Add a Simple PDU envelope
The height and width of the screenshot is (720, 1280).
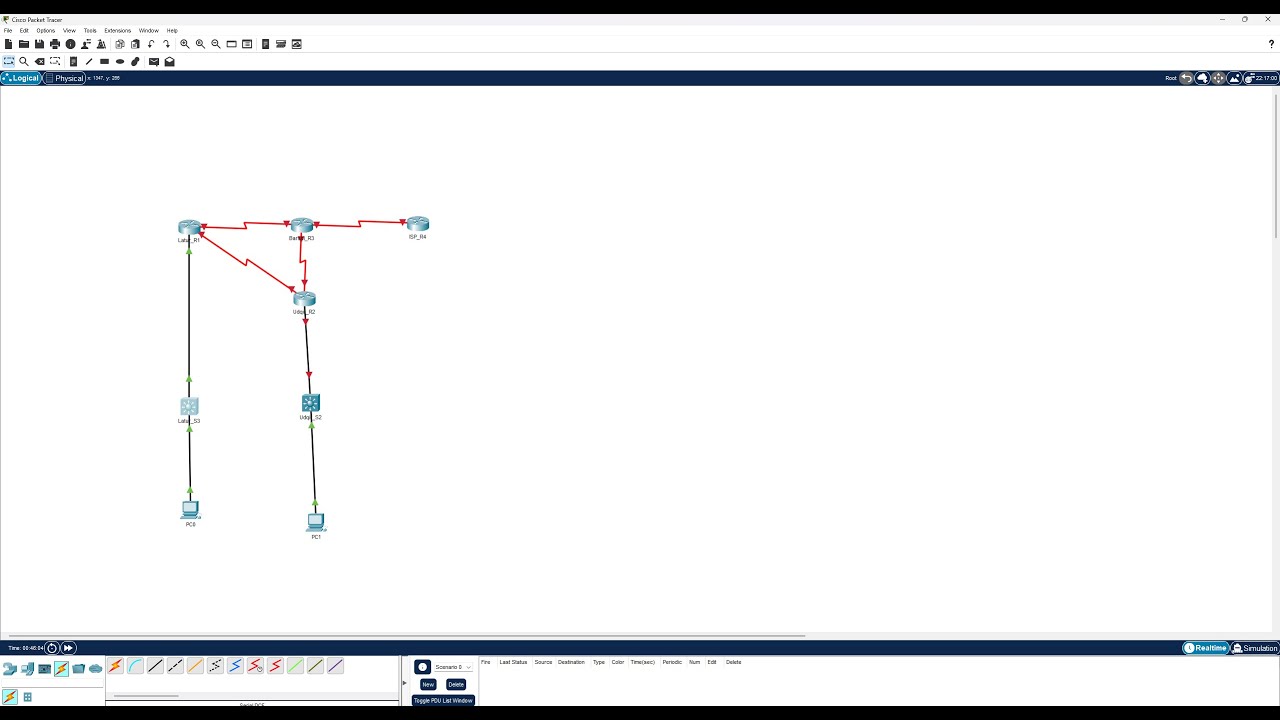154,61
